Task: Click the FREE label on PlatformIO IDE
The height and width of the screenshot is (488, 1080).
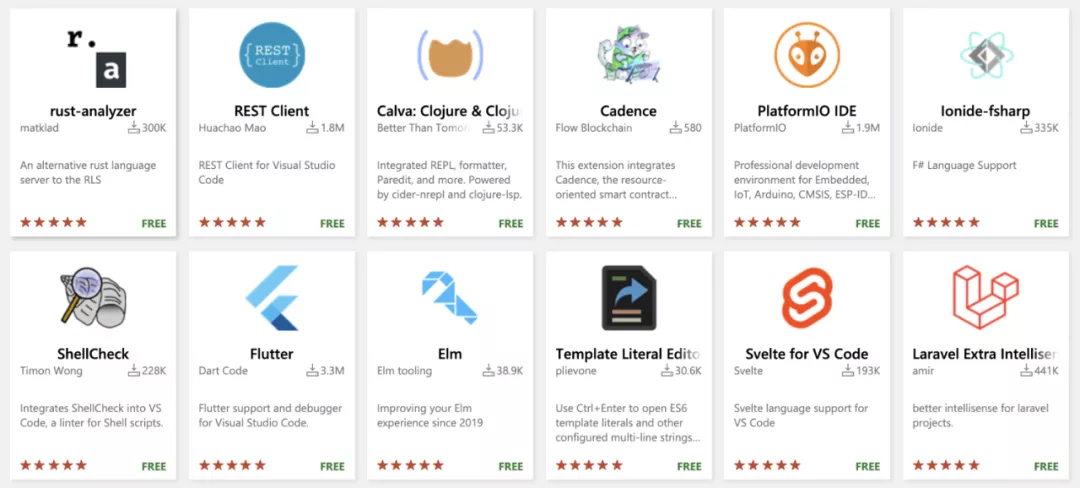Action: (x=867, y=223)
